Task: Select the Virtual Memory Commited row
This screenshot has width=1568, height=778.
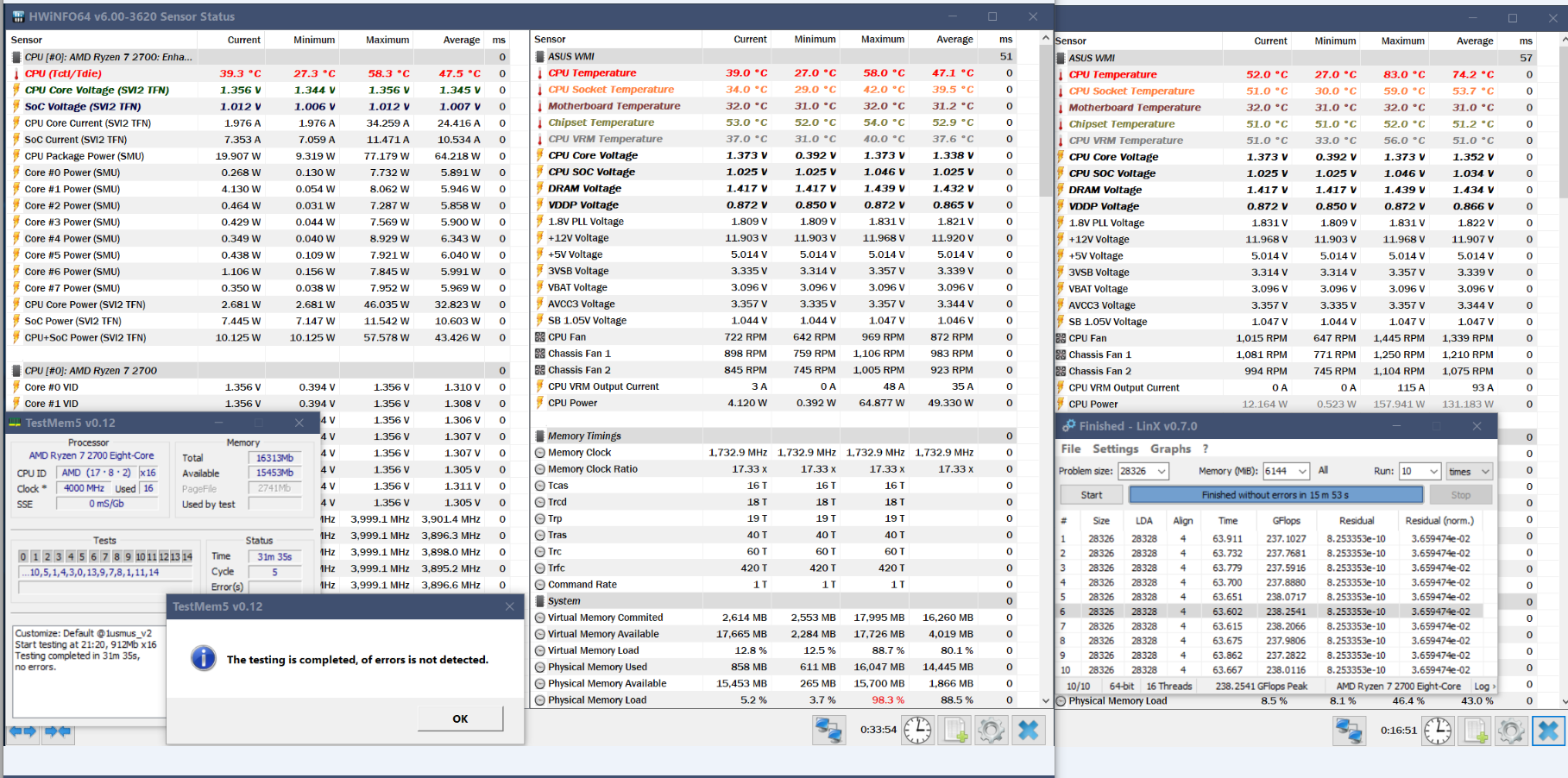Action: tap(773, 618)
